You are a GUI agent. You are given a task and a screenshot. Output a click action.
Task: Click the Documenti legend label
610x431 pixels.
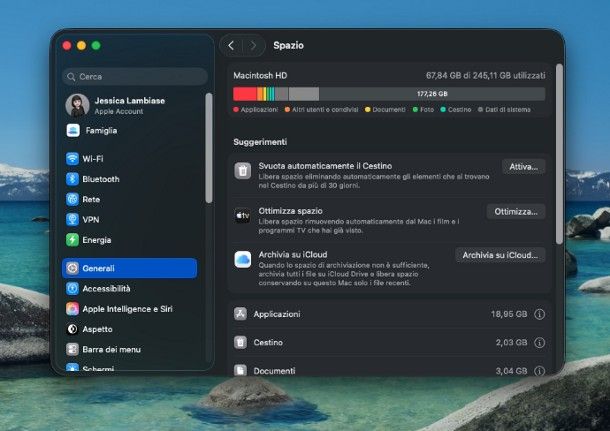click(389, 110)
